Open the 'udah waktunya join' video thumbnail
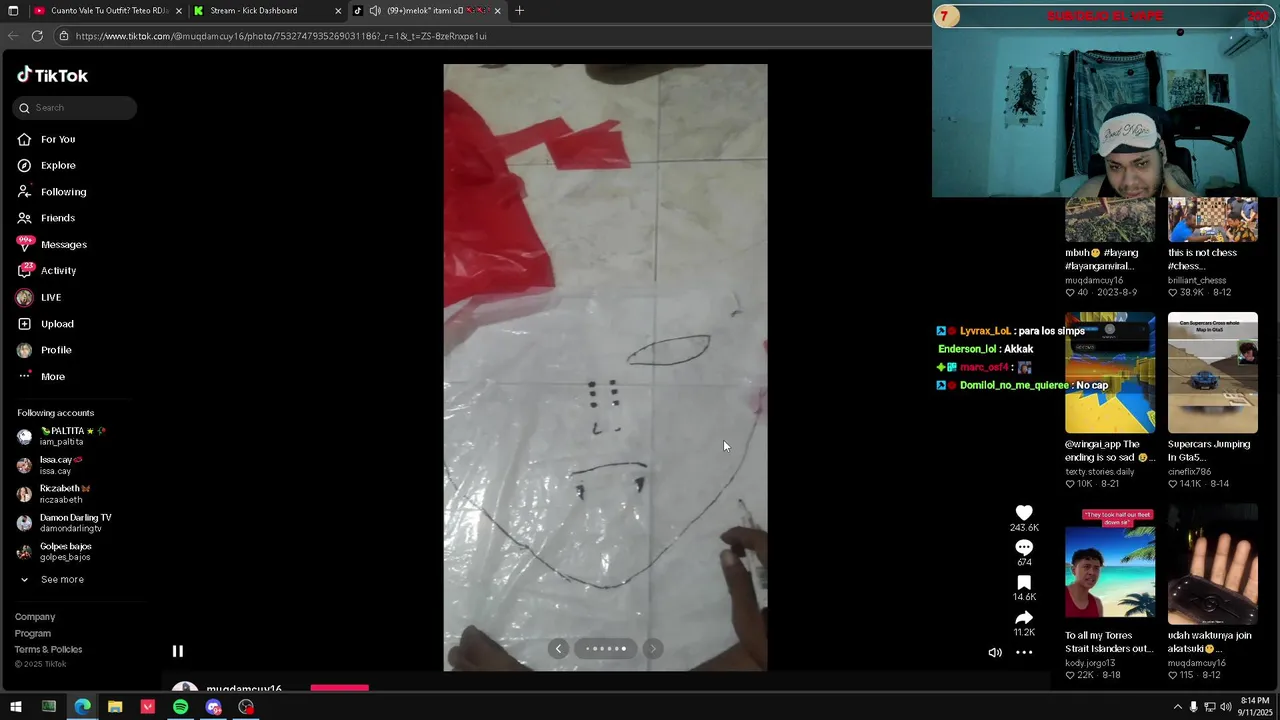1280x720 pixels. (1213, 564)
